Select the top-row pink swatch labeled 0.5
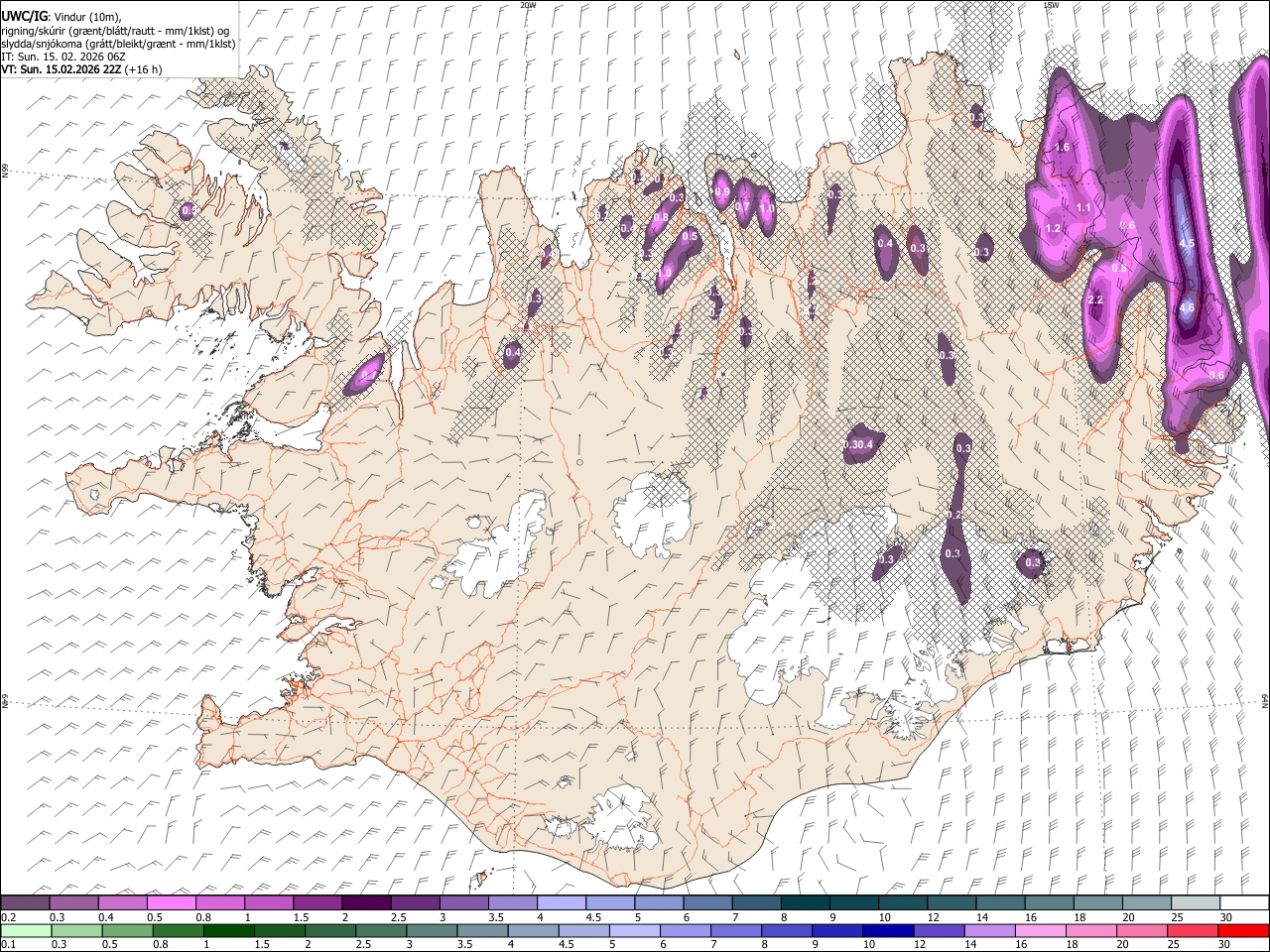The image size is (1270, 952). click(x=172, y=902)
